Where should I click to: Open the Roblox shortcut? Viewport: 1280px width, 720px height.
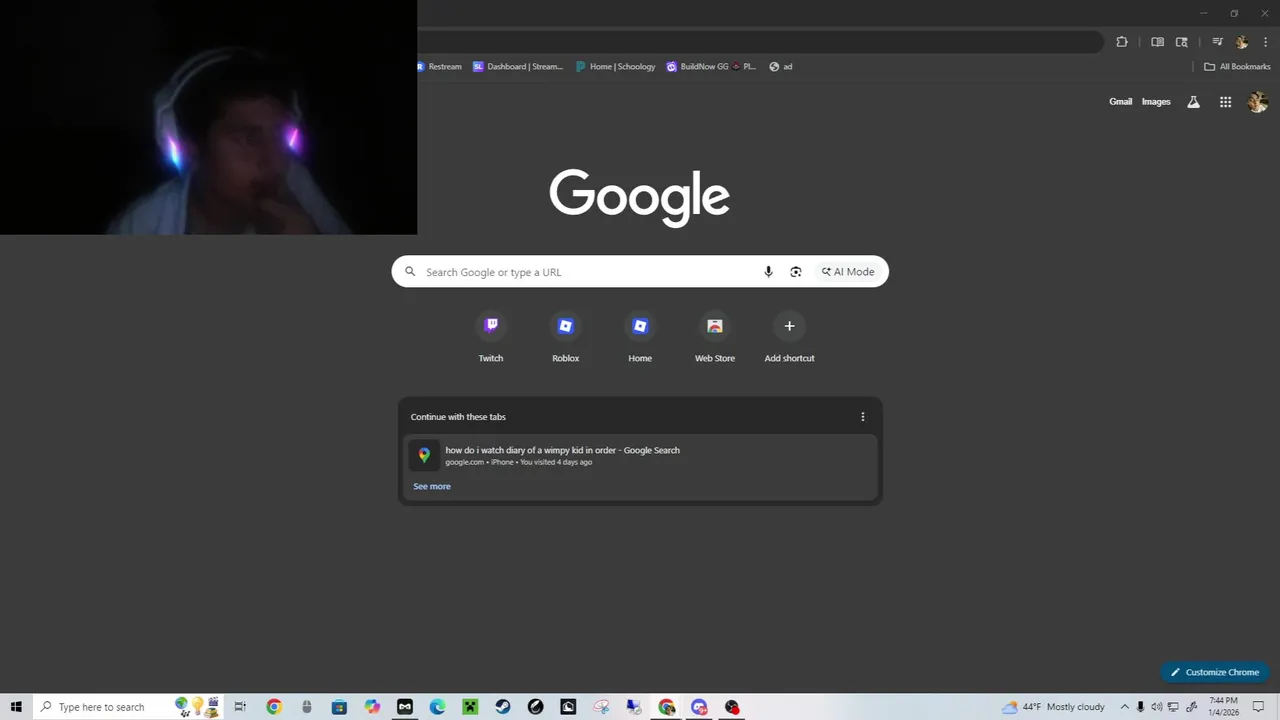(566, 338)
